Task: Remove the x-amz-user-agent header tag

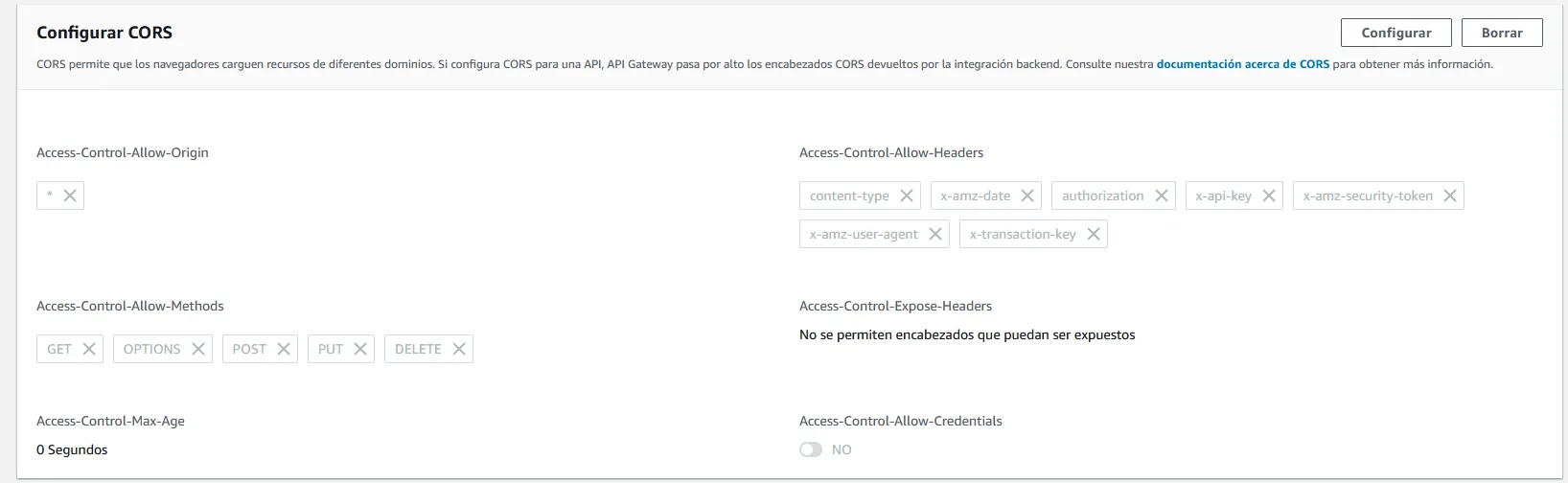Action: 935,234
